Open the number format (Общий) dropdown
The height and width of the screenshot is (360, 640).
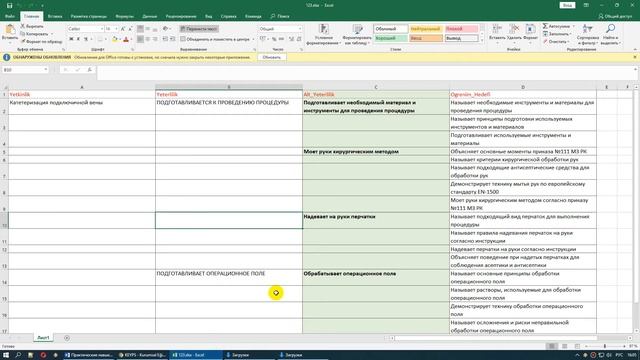[x=300, y=29]
